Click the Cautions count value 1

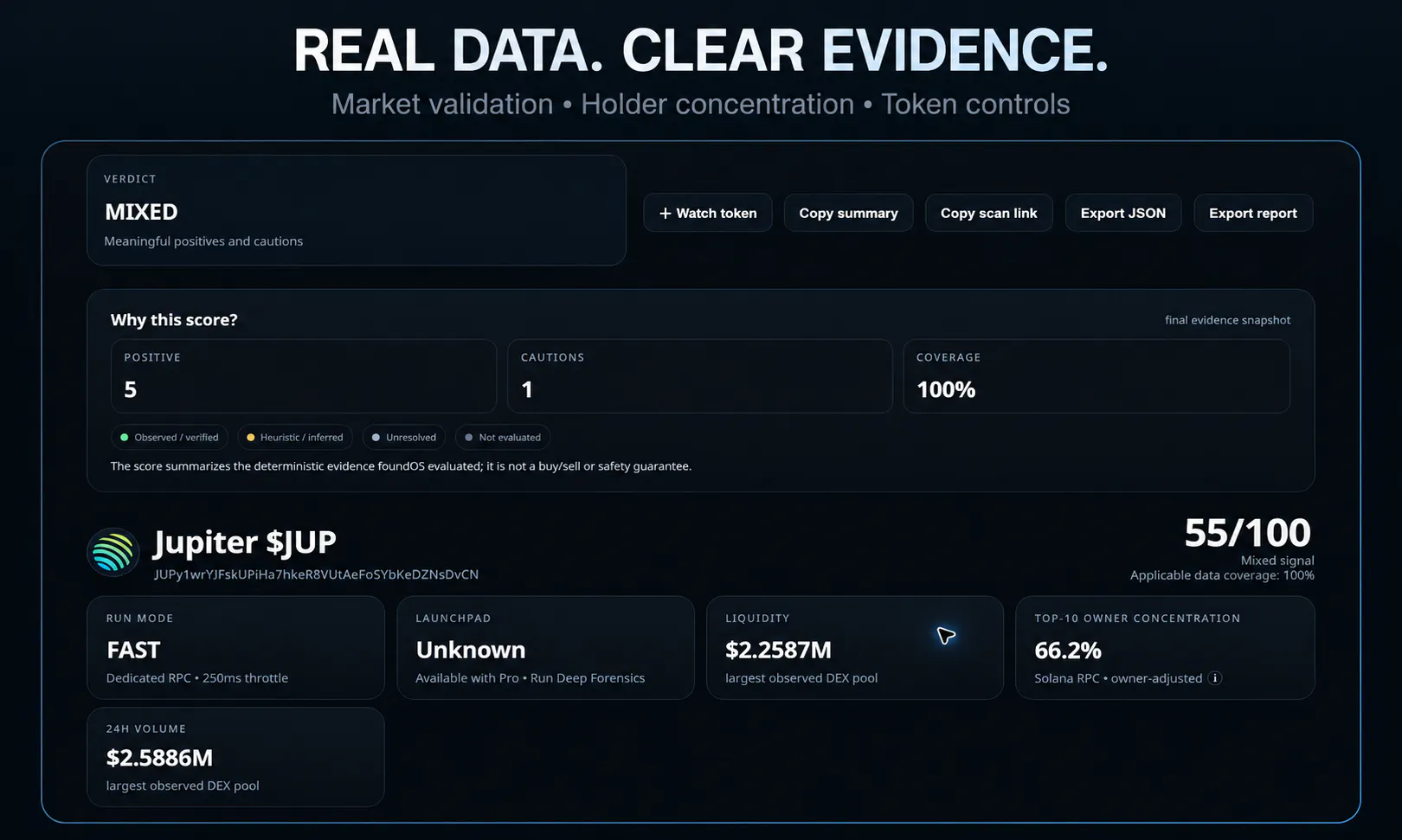pos(527,390)
